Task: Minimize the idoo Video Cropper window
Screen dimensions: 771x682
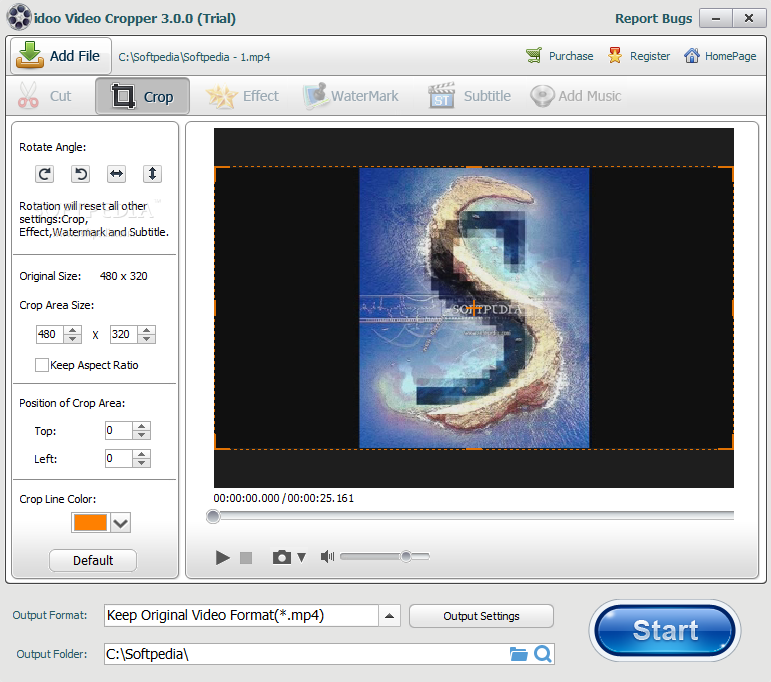Action: [x=716, y=19]
